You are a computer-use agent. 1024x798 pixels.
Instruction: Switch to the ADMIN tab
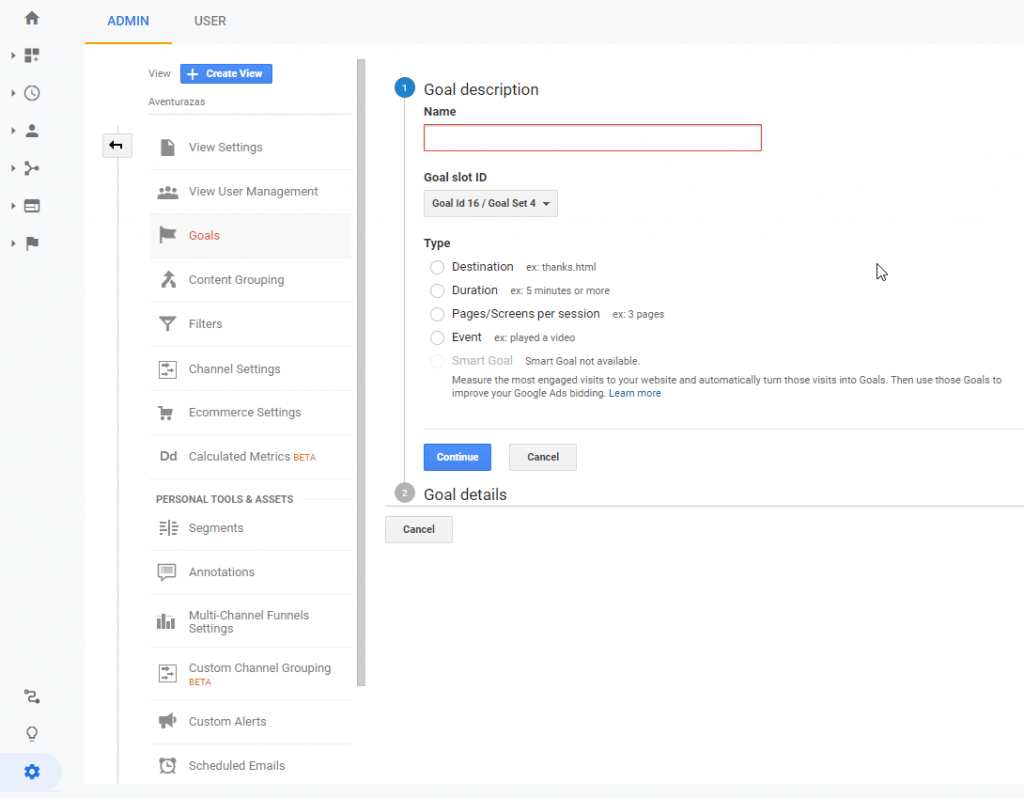(128, 21)
